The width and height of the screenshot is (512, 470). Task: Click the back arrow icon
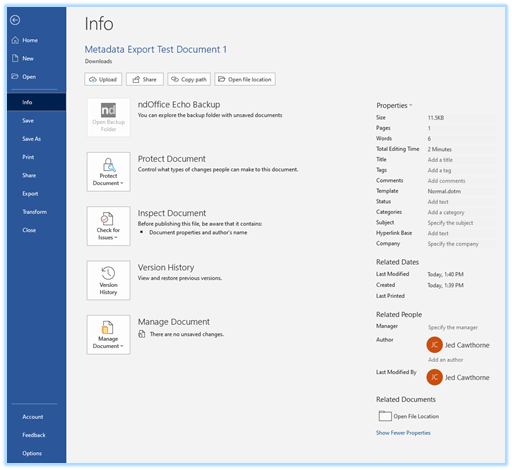(x=15, y=20)
